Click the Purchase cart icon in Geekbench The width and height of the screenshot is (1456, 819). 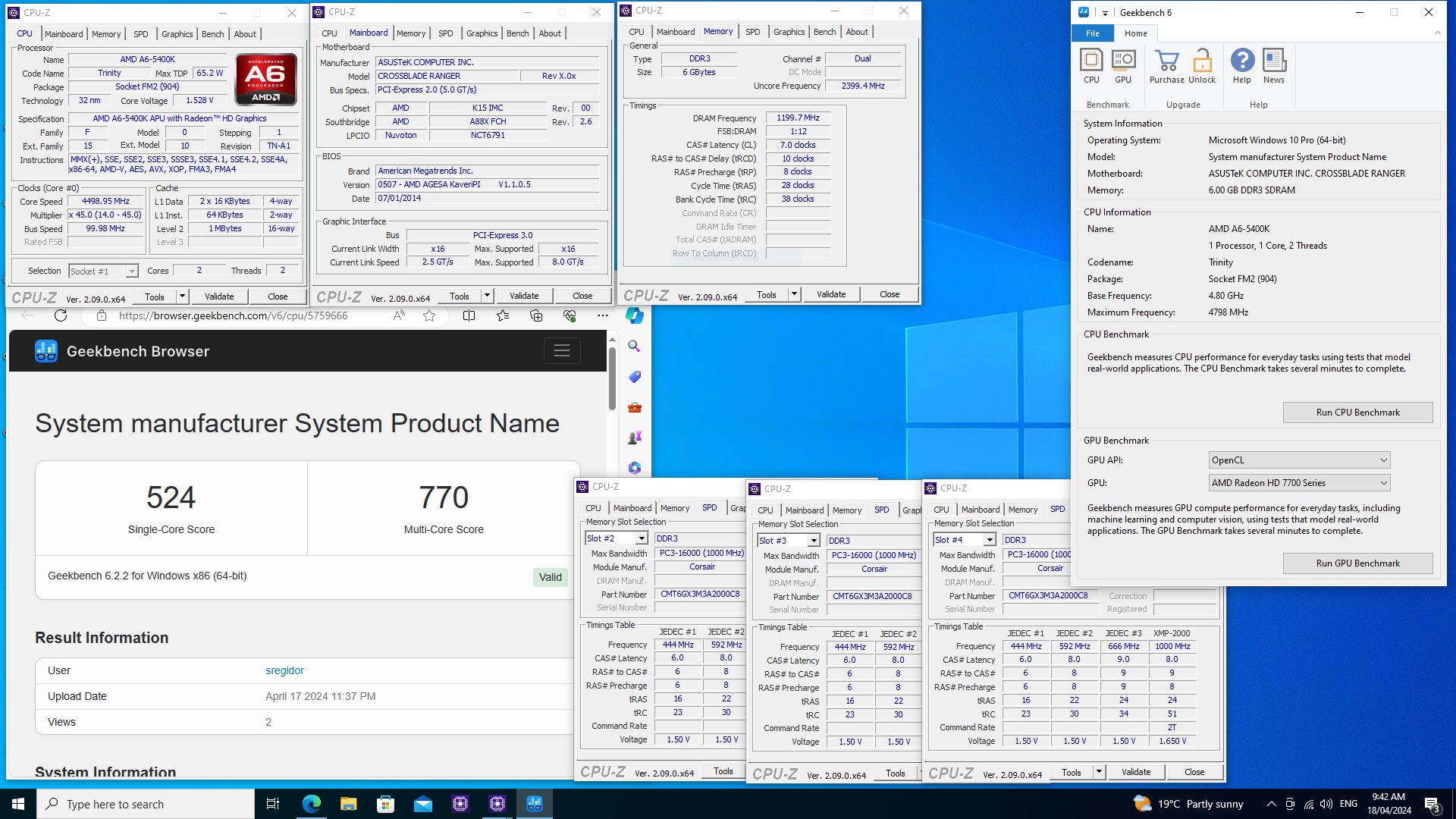pos(1166,66)
